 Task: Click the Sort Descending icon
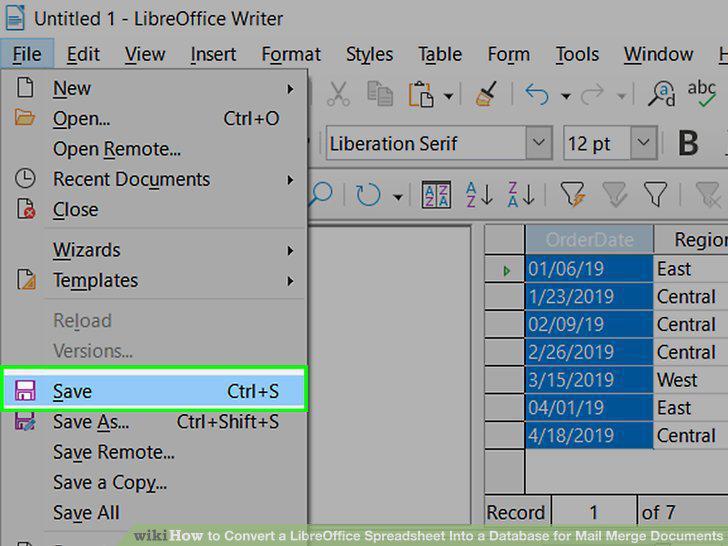click(521, 195)
